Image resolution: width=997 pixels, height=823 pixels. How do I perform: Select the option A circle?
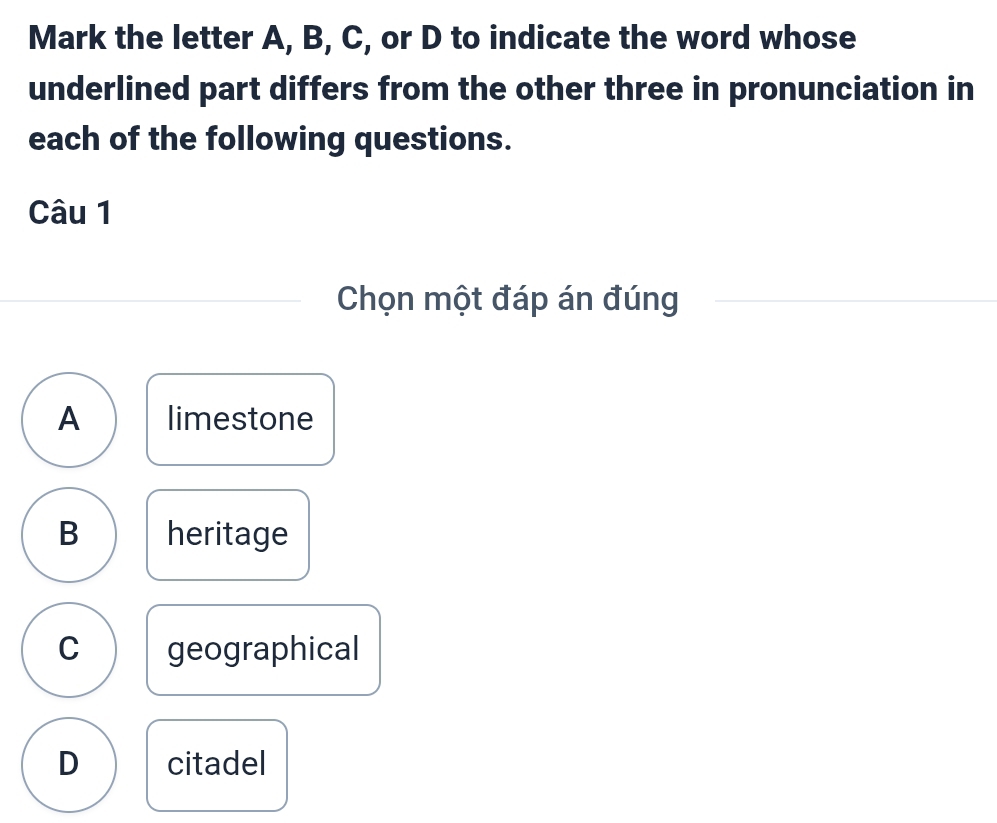coord(68,419)
